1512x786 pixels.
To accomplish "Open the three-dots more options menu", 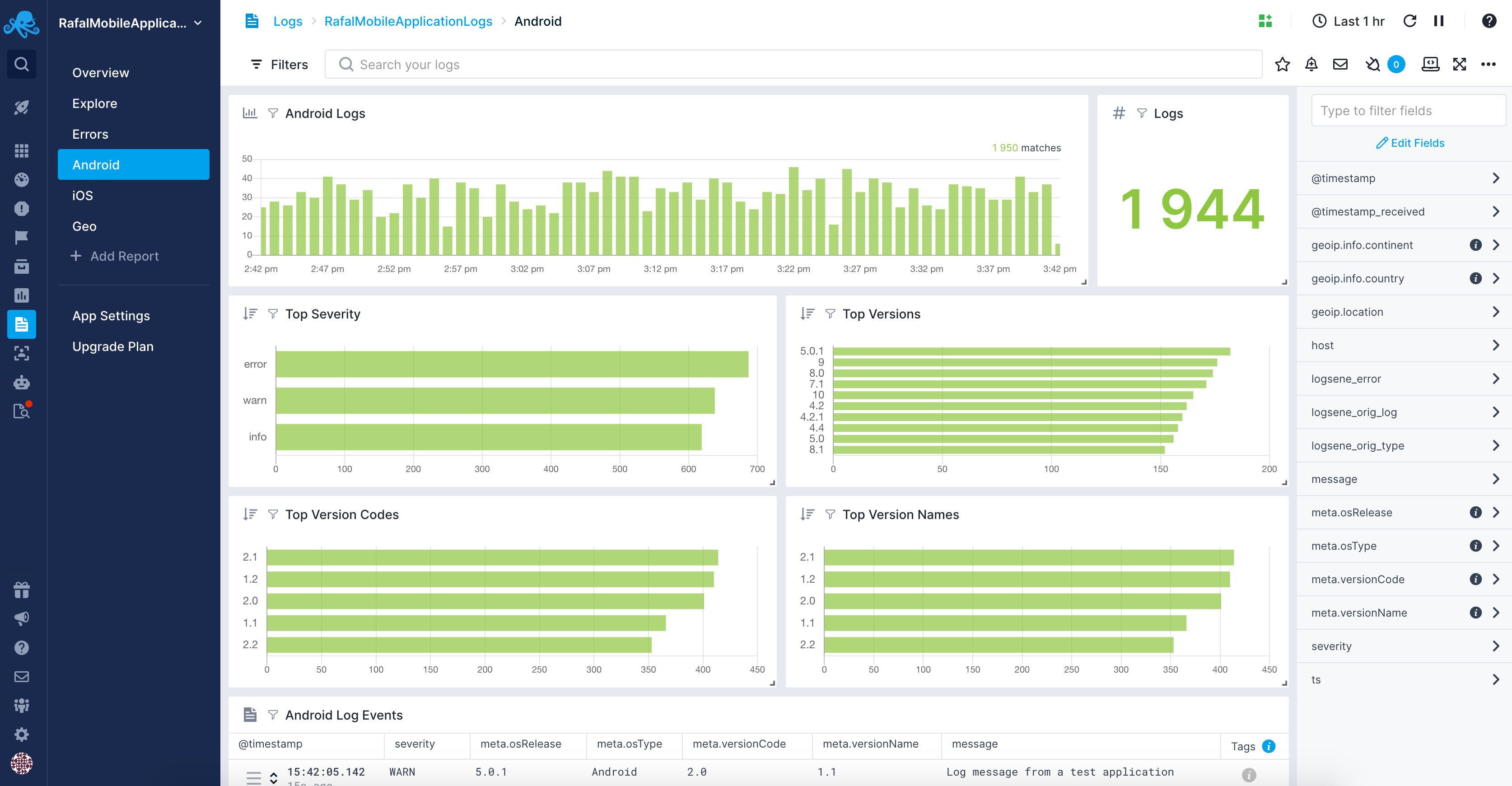I will (1488, 65).
